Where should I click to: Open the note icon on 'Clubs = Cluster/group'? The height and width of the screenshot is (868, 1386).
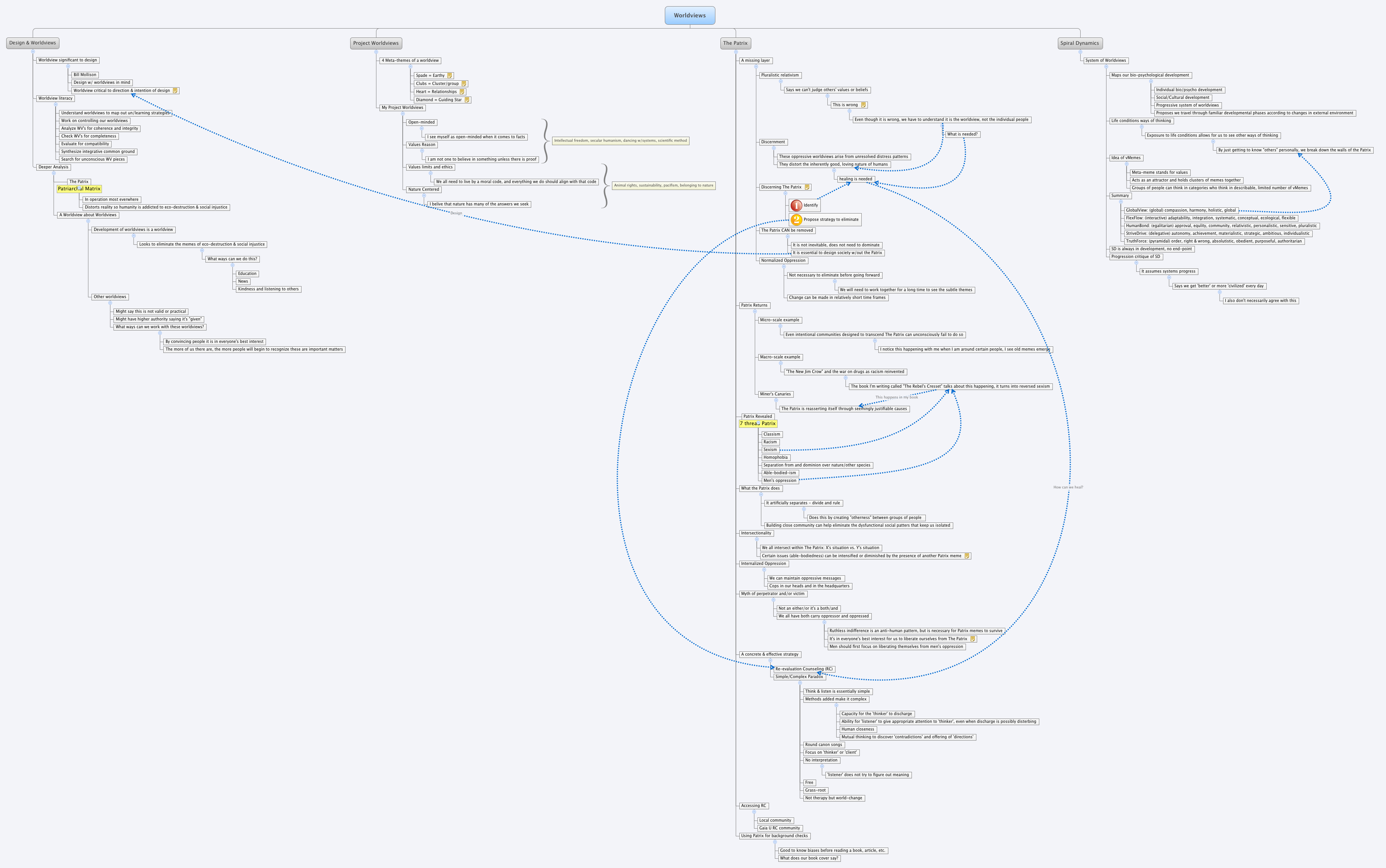[464, 84]
